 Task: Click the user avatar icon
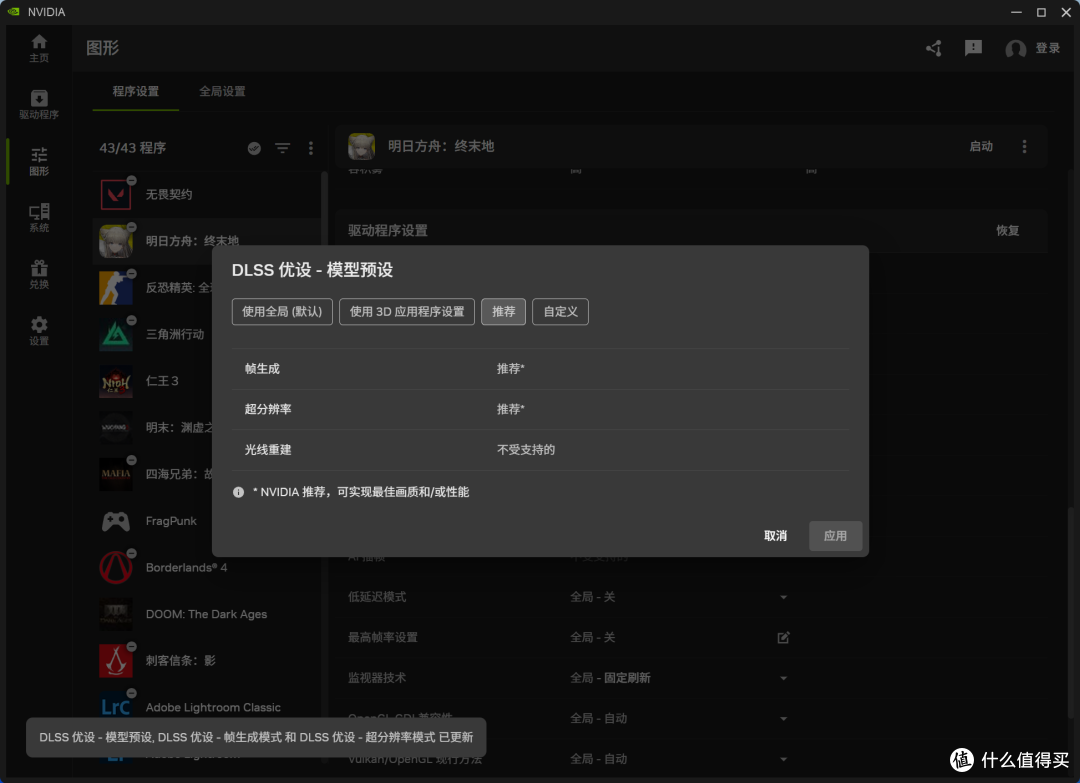[1015, 48]
